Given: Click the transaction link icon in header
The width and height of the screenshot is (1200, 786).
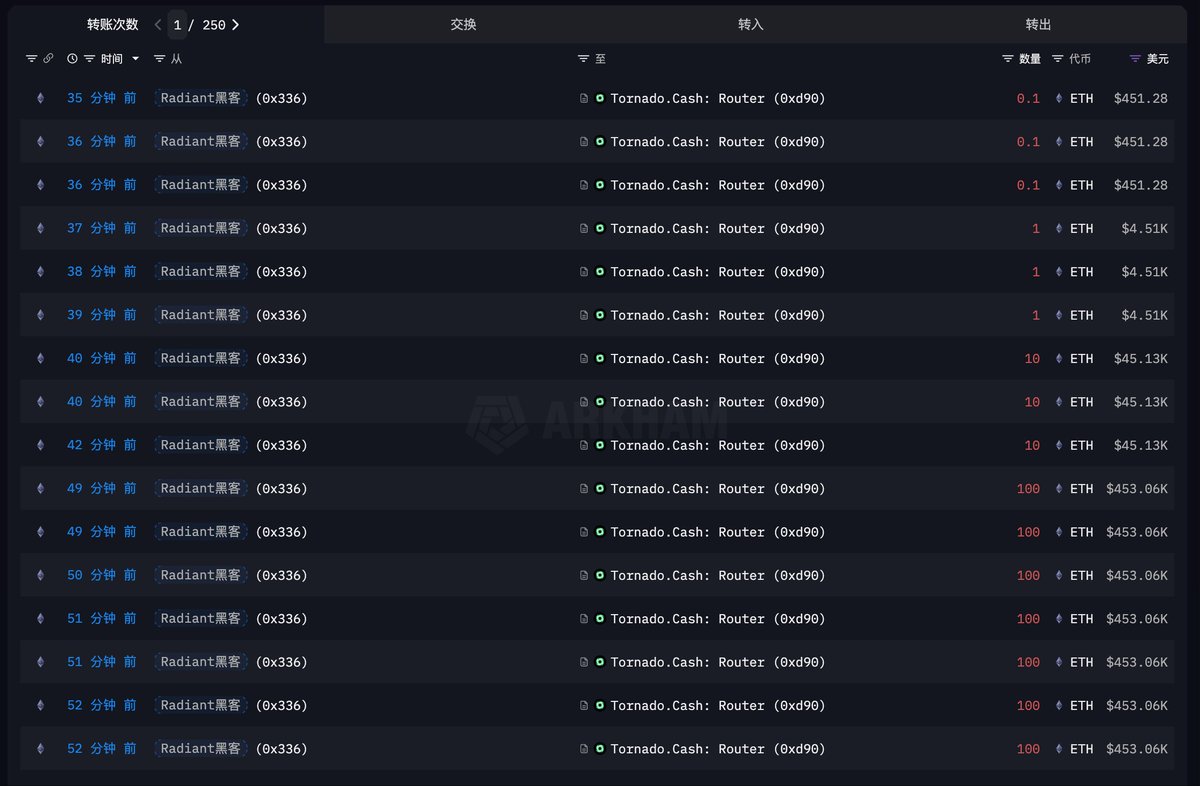Looking at the screenshot, I should point(48,59).
